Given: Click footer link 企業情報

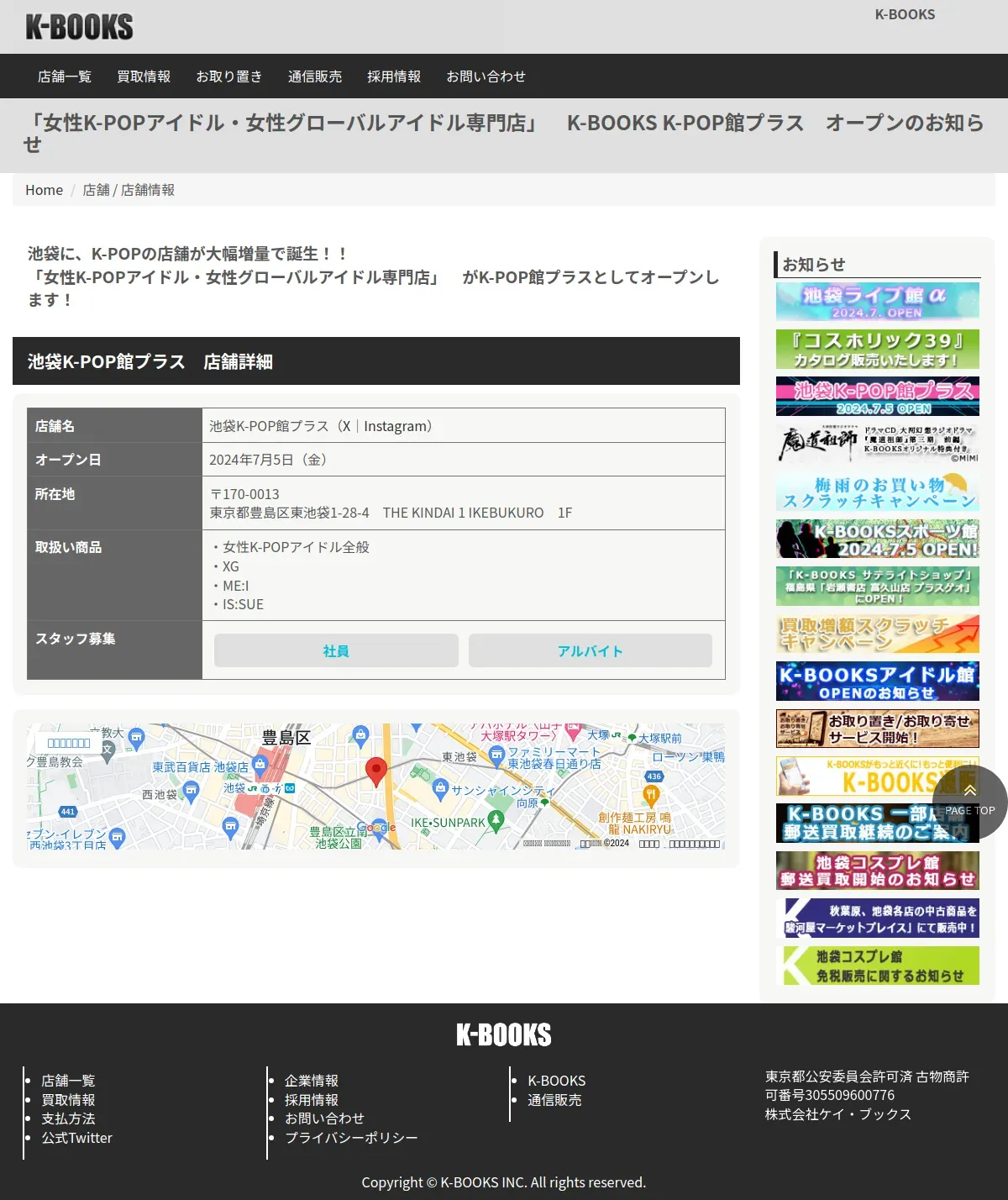Looking at the screenshot, I should pos(312,1081).
